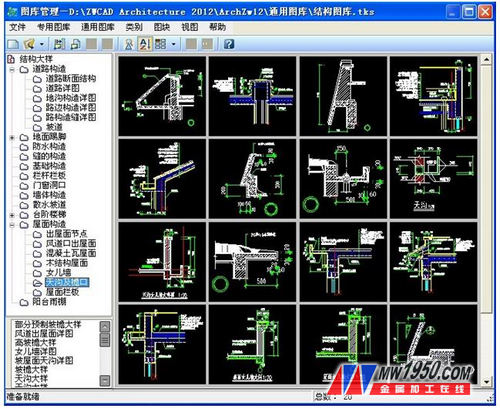Select the 散水坡道 folder
Image resolution: width=500 pixels, height=409 pixels.
pyautogui.click(x=49, y=205)
